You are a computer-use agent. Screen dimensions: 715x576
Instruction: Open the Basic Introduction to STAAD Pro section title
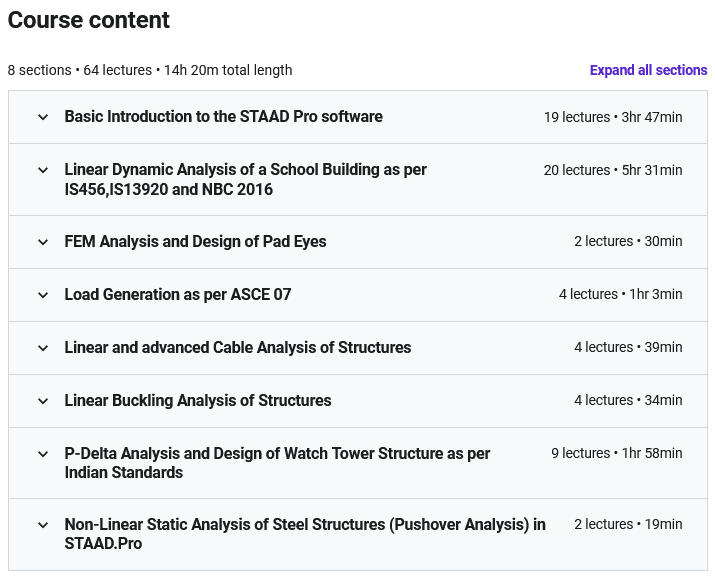coord(223,117)
